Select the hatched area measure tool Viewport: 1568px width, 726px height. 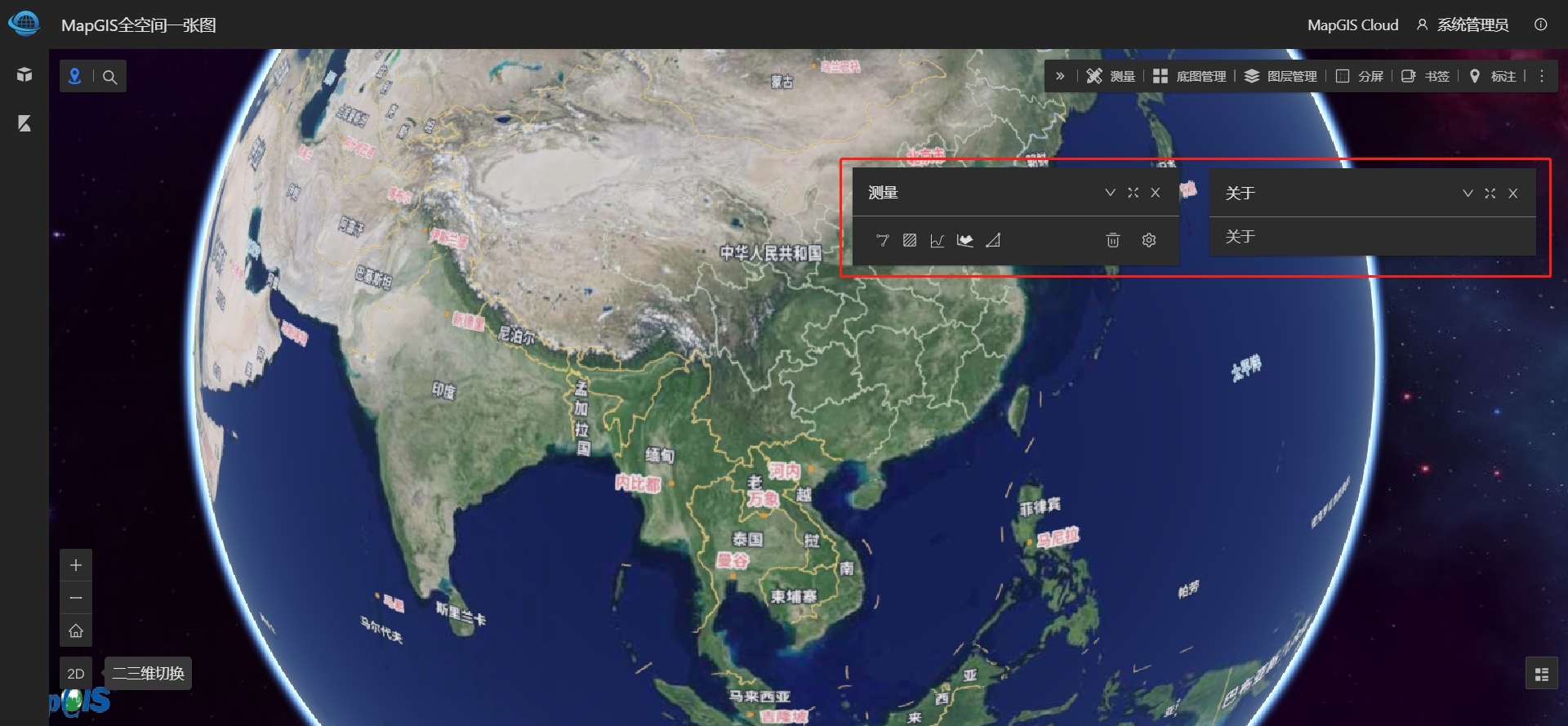910,240
